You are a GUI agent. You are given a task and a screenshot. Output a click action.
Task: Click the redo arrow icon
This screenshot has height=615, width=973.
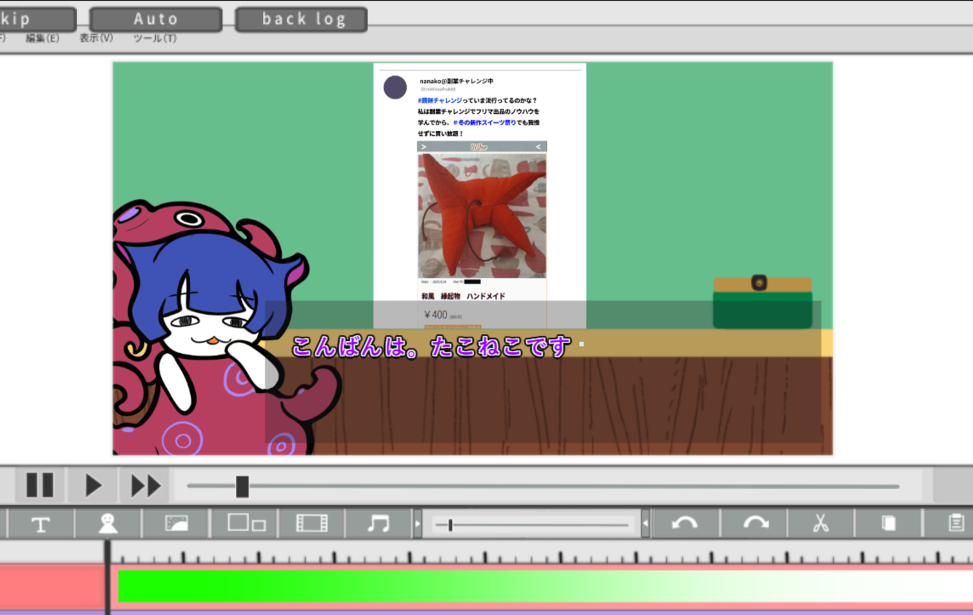[755, 523]
